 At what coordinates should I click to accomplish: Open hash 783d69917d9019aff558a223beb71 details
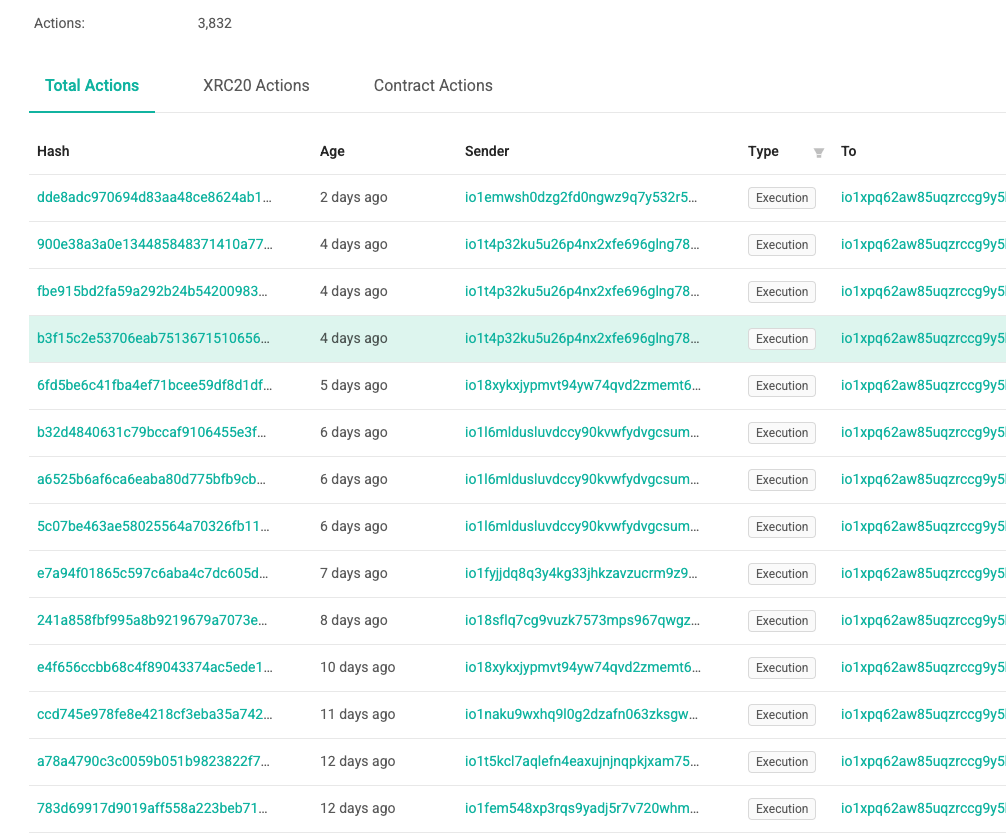point(153,808)
